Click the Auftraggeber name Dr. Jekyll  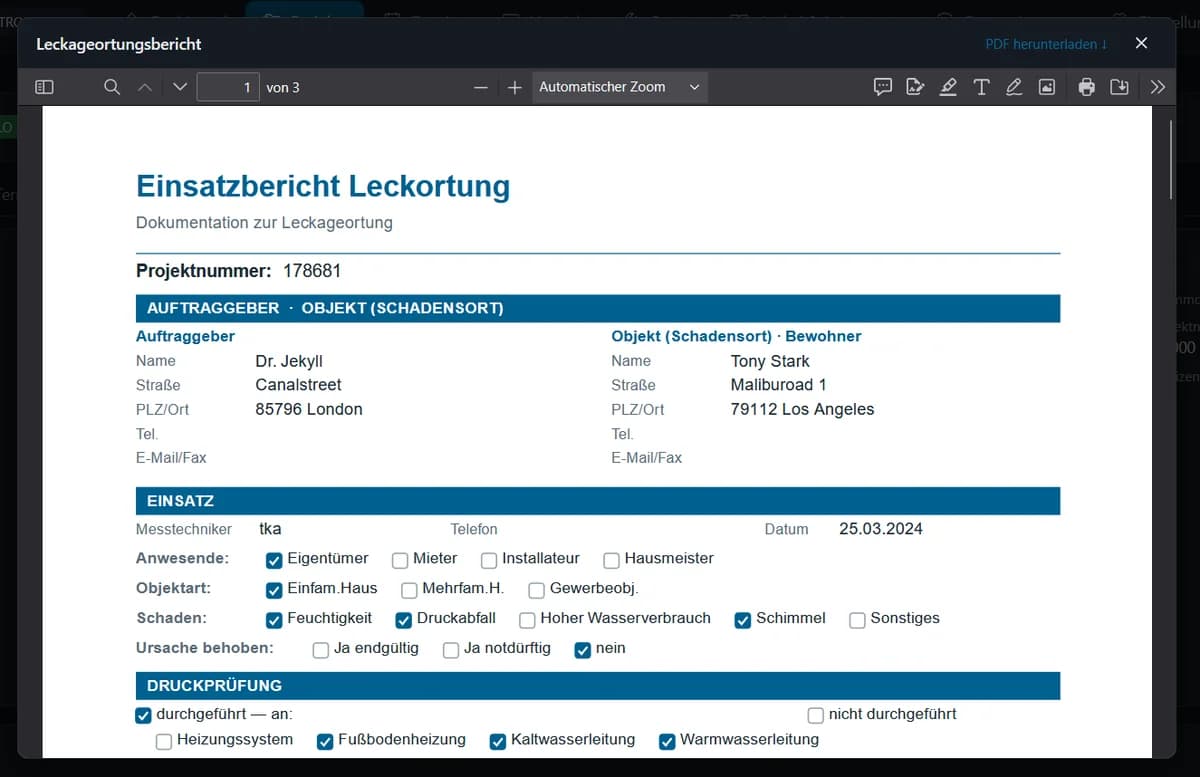(289, 361)
